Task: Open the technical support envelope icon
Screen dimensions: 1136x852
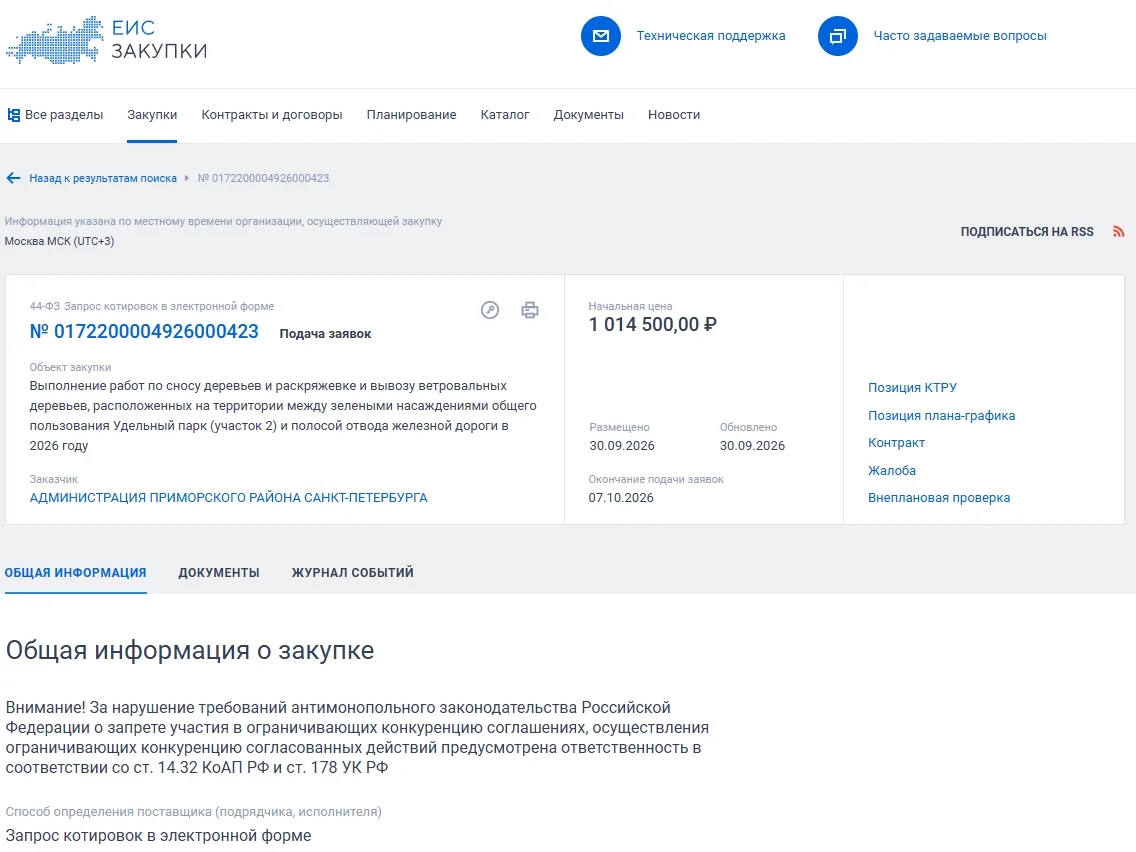Action: click(601, 36)
